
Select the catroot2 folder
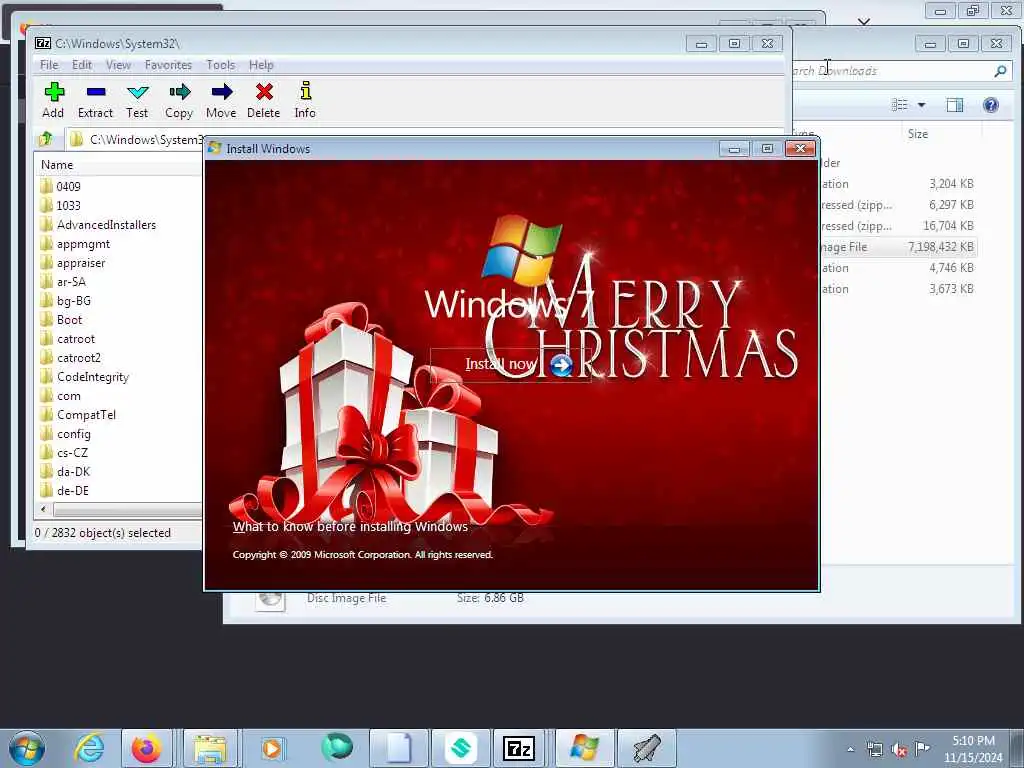click(78, 358)
